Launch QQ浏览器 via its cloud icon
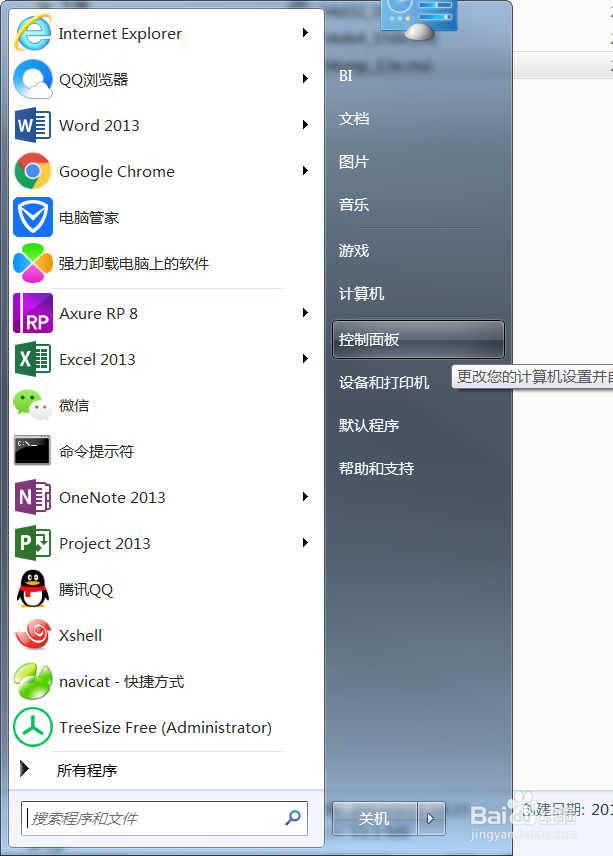613x856 pixels. (33, 79)
